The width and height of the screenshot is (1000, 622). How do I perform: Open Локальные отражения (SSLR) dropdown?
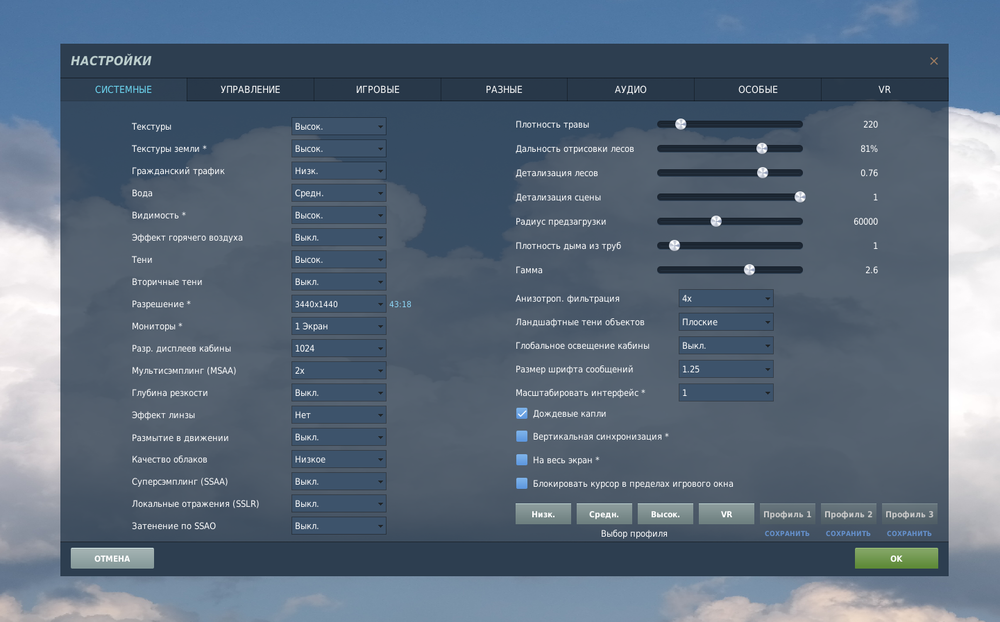point(339,504)
